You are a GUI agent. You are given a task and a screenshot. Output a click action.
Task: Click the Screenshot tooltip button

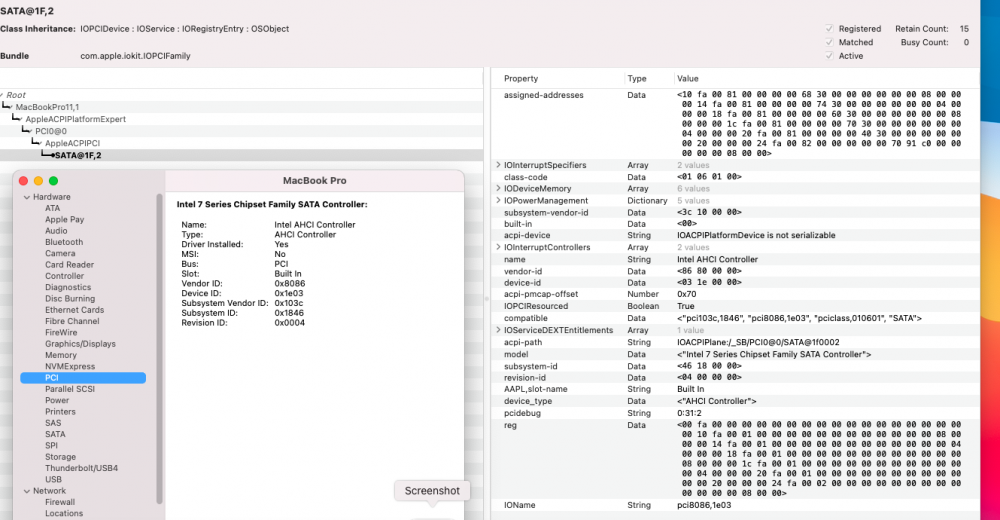coord(432,491)
